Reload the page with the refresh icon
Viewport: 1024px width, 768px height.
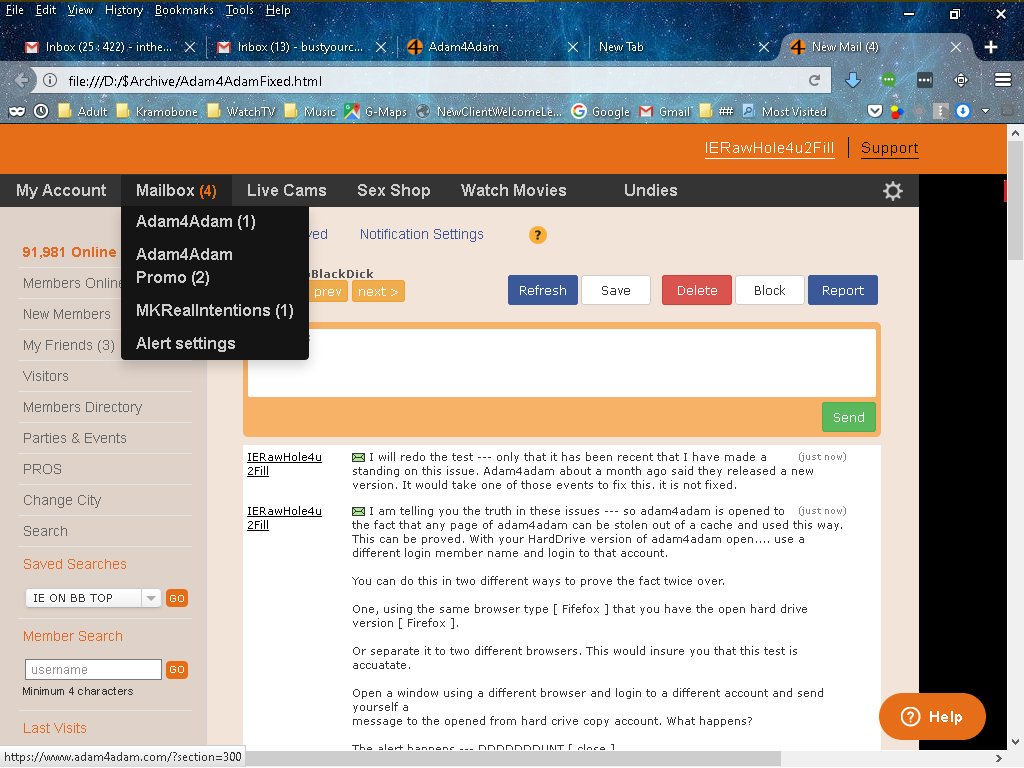(x=814, y=80)
